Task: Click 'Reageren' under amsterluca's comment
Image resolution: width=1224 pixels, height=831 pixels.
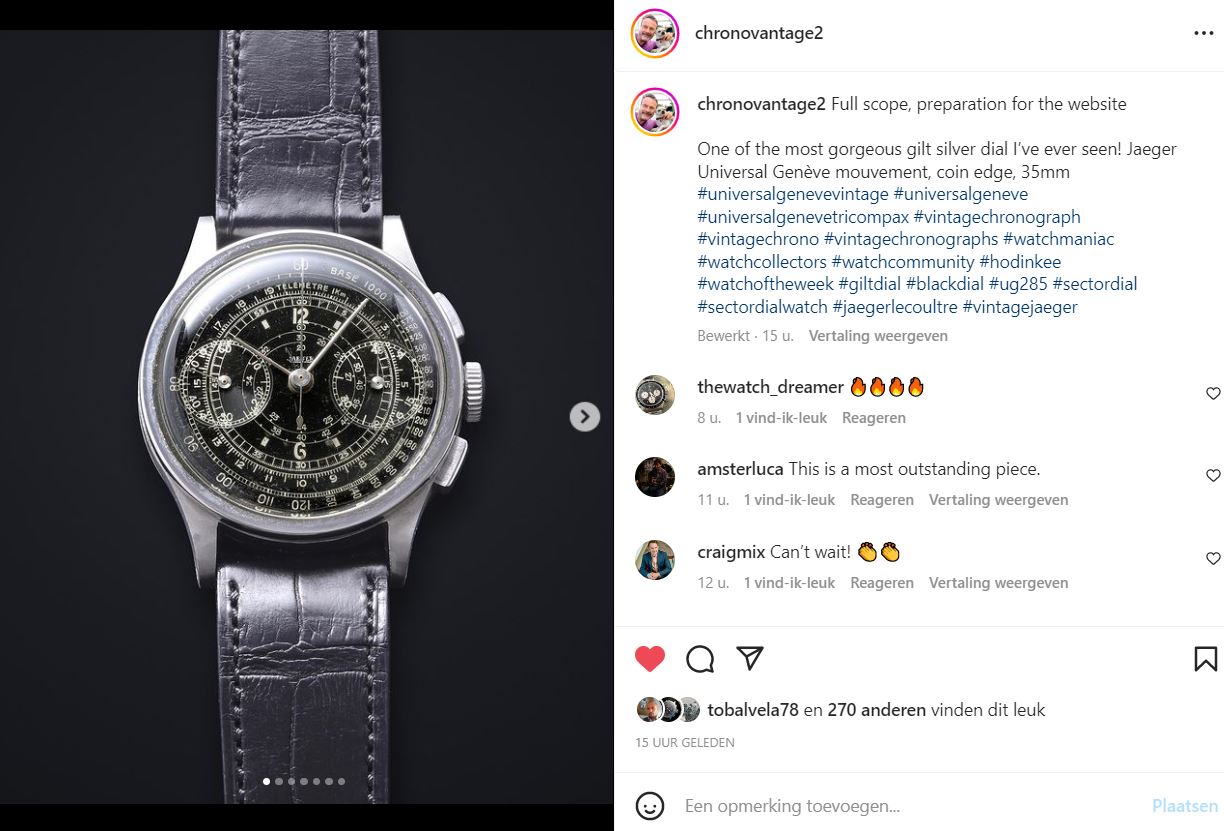Action: [881, 500]
